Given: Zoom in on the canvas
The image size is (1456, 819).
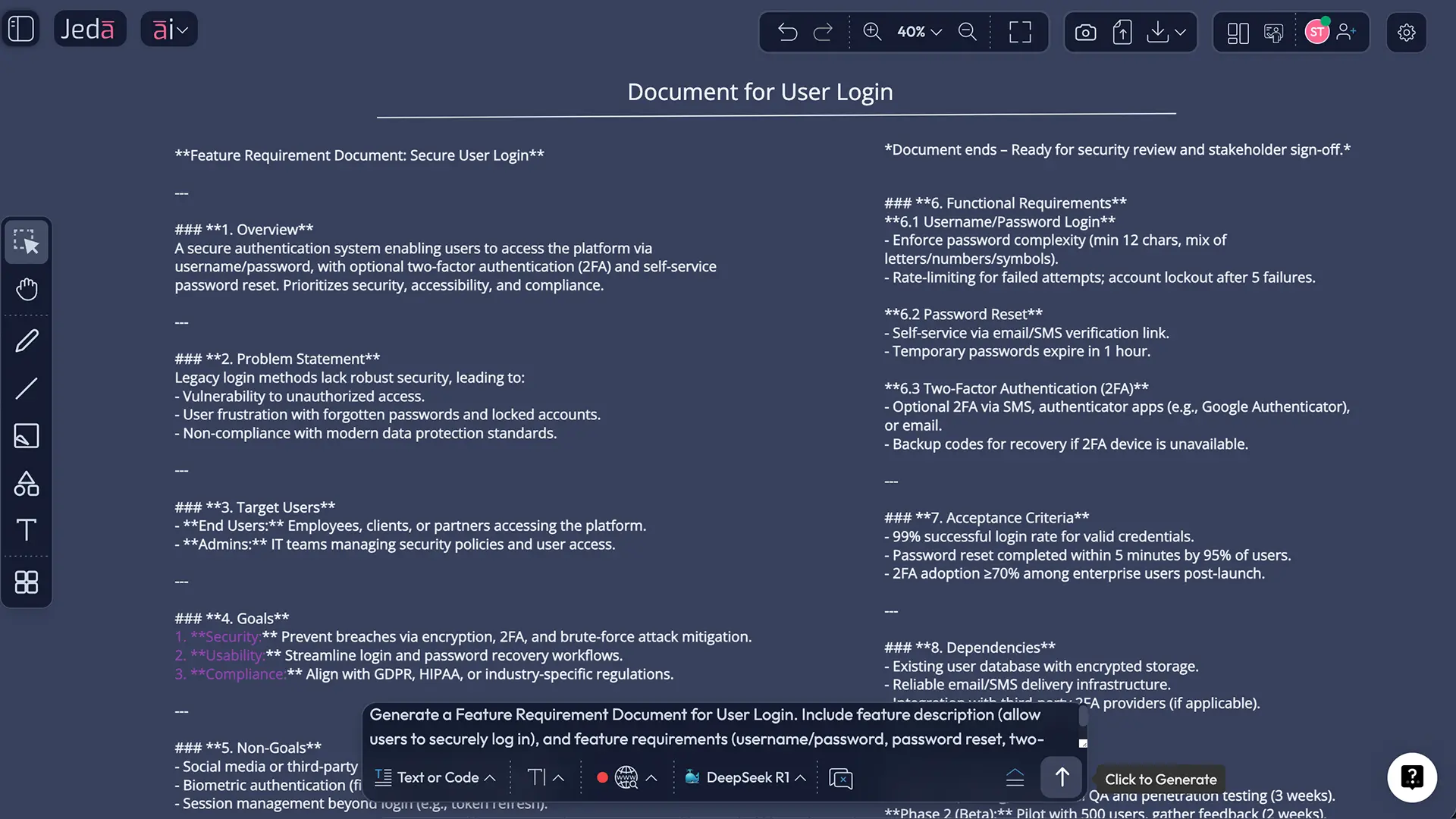Looking at the screenshot, I should [x=872, y=32].
